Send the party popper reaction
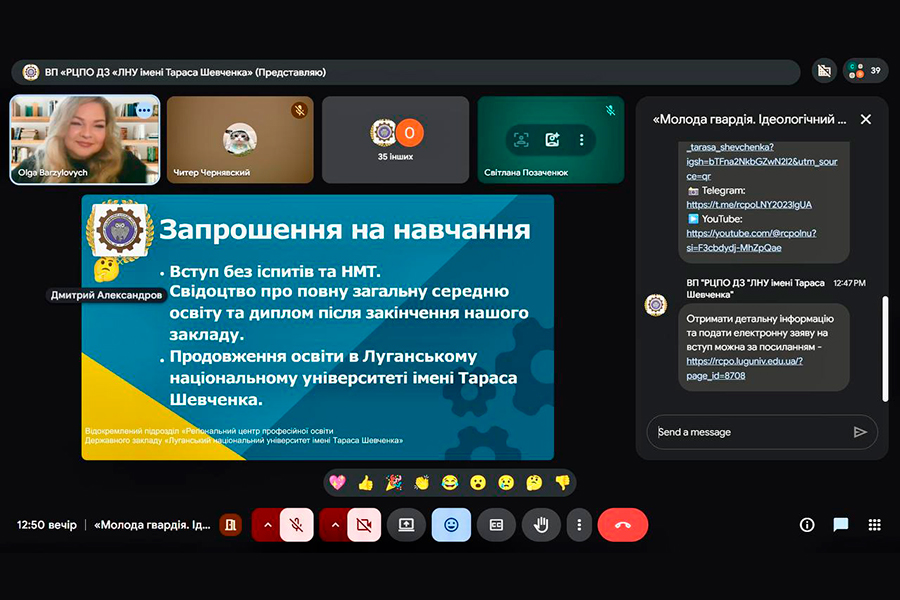This screenshot has height=600, width=900. tap(394, 483)
